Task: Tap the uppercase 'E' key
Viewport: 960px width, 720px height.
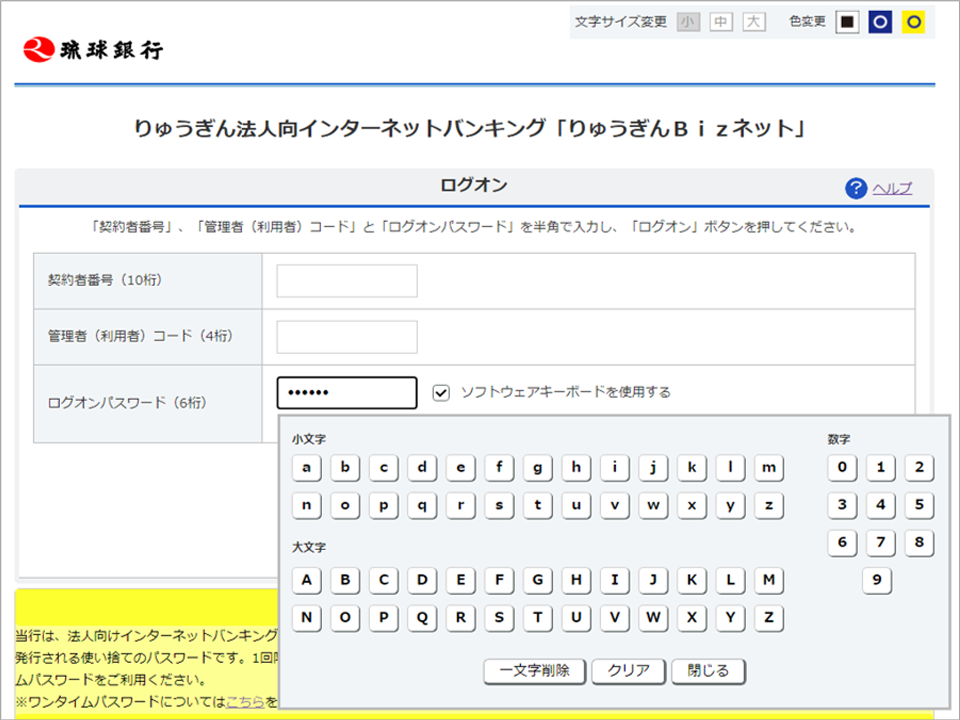Action: tap(461, 580)
